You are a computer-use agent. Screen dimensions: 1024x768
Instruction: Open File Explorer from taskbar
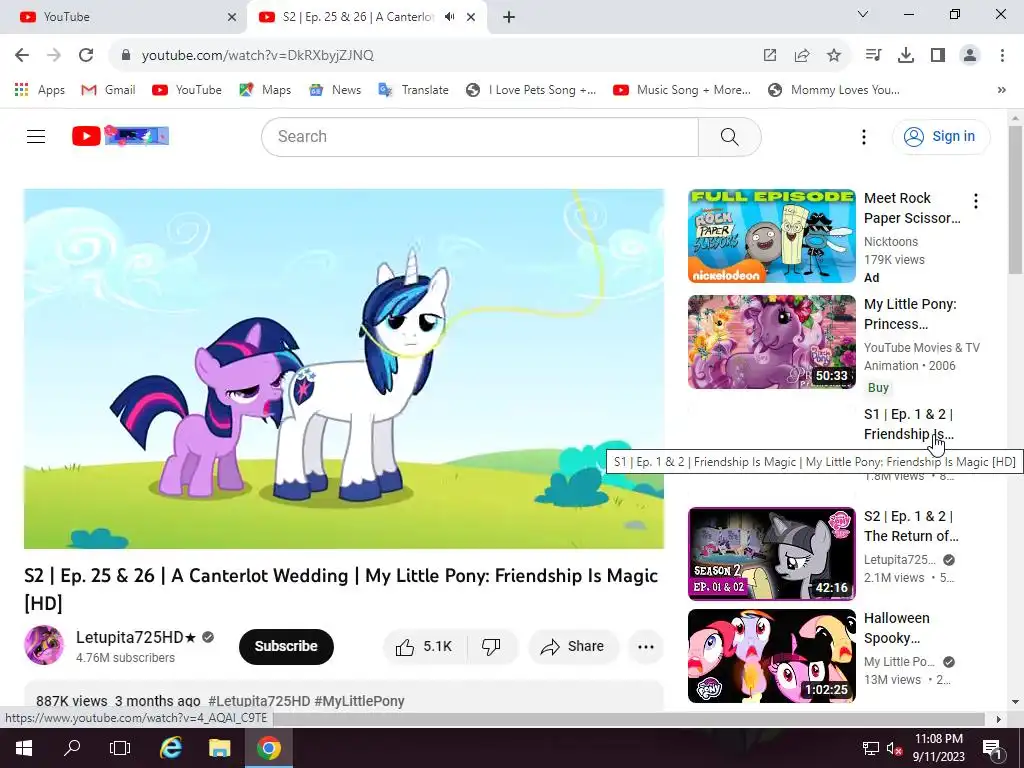(x=219, y=748)
